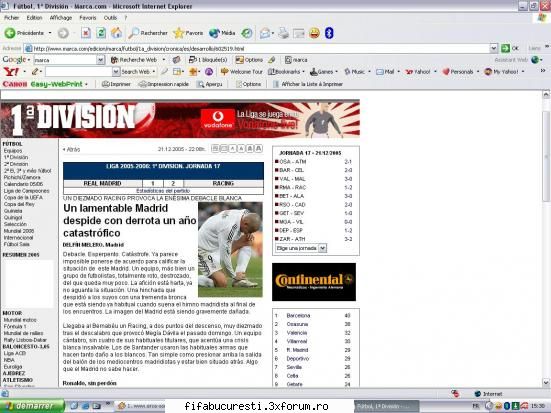Click Afficher la Liste à Imprimer
The image size is (551, 413).
click(x=308, y=84)
